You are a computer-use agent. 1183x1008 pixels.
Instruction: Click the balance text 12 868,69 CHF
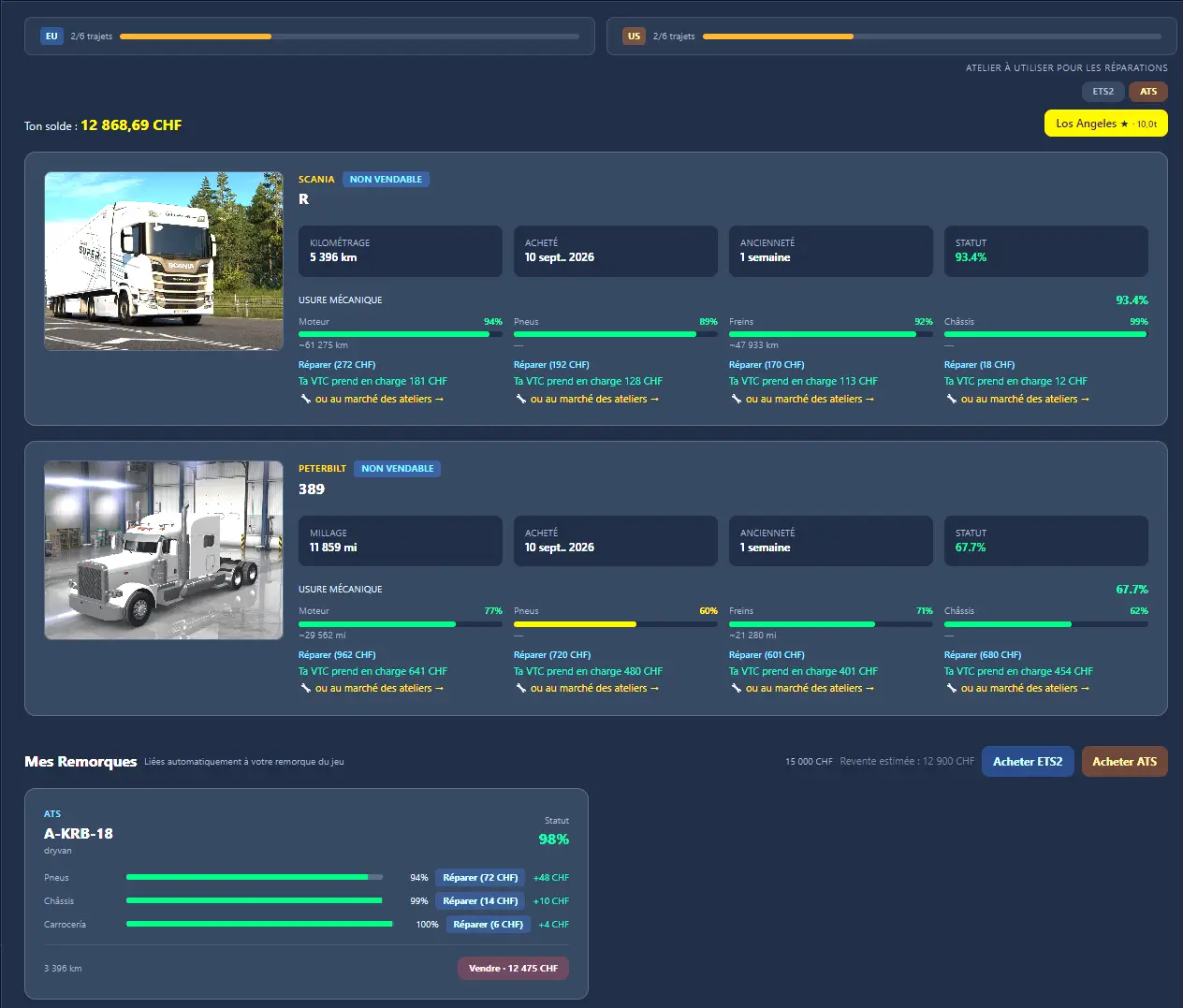131,125
